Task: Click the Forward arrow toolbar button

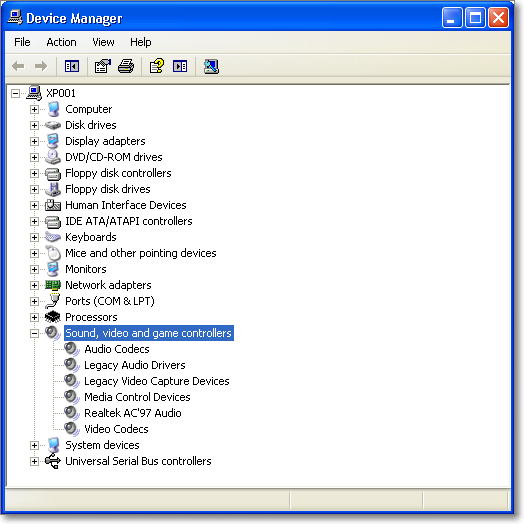Action: [41, 66]
